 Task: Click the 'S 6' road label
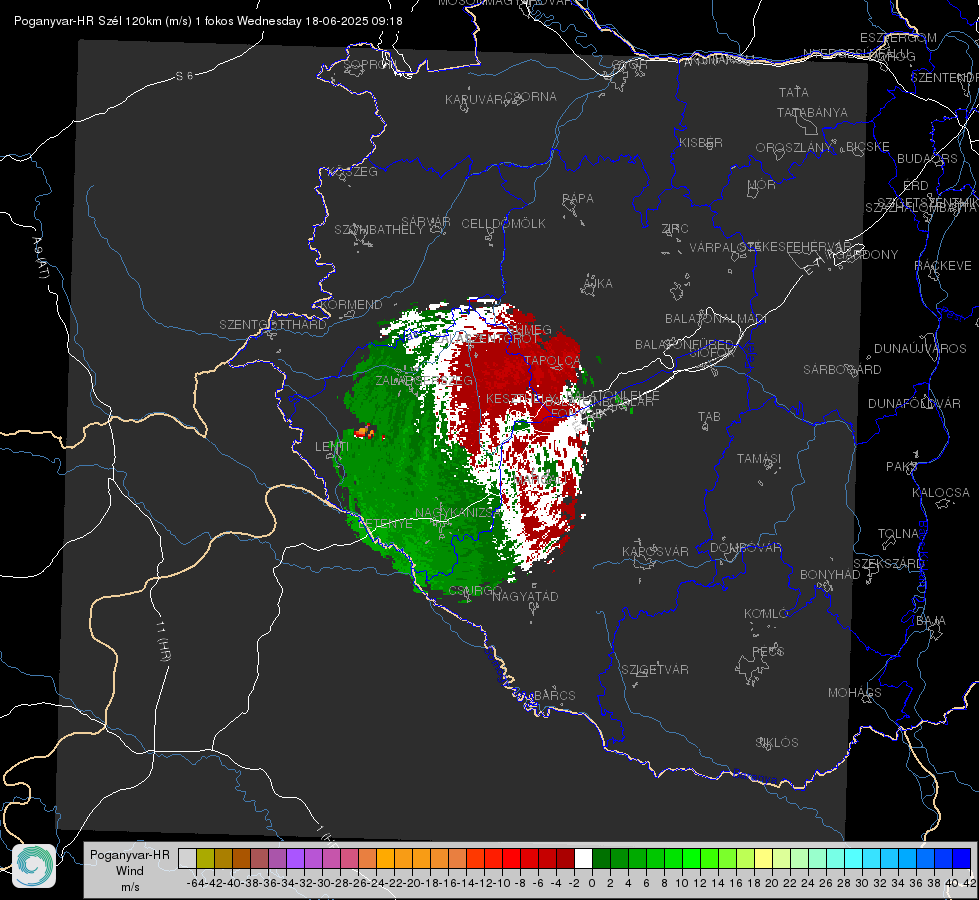pyautogui.click(x=184, y=76)
